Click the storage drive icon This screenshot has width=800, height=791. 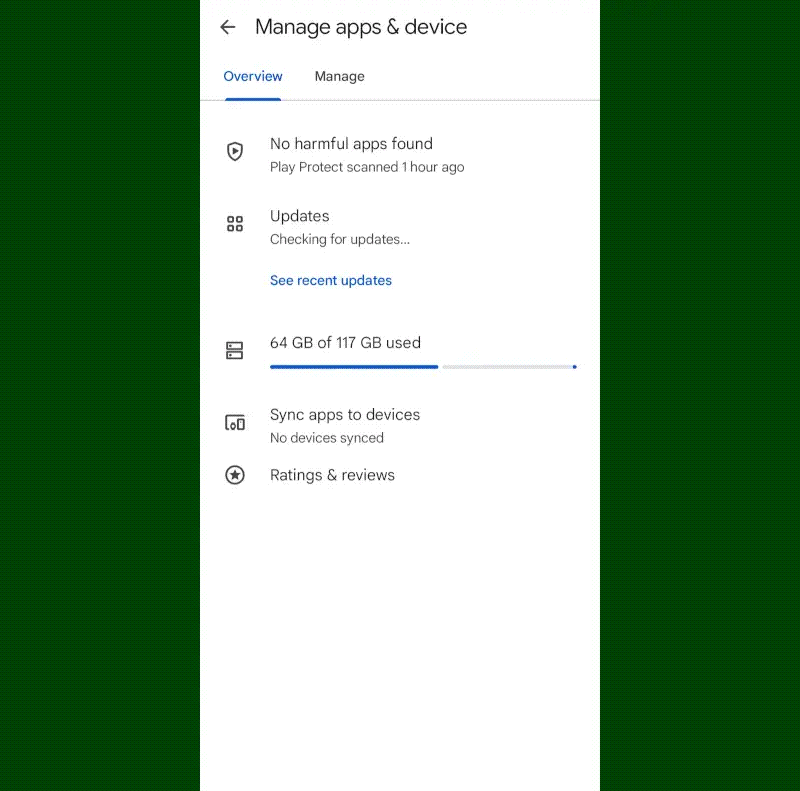pyautogui.click(x=235, y=350)
